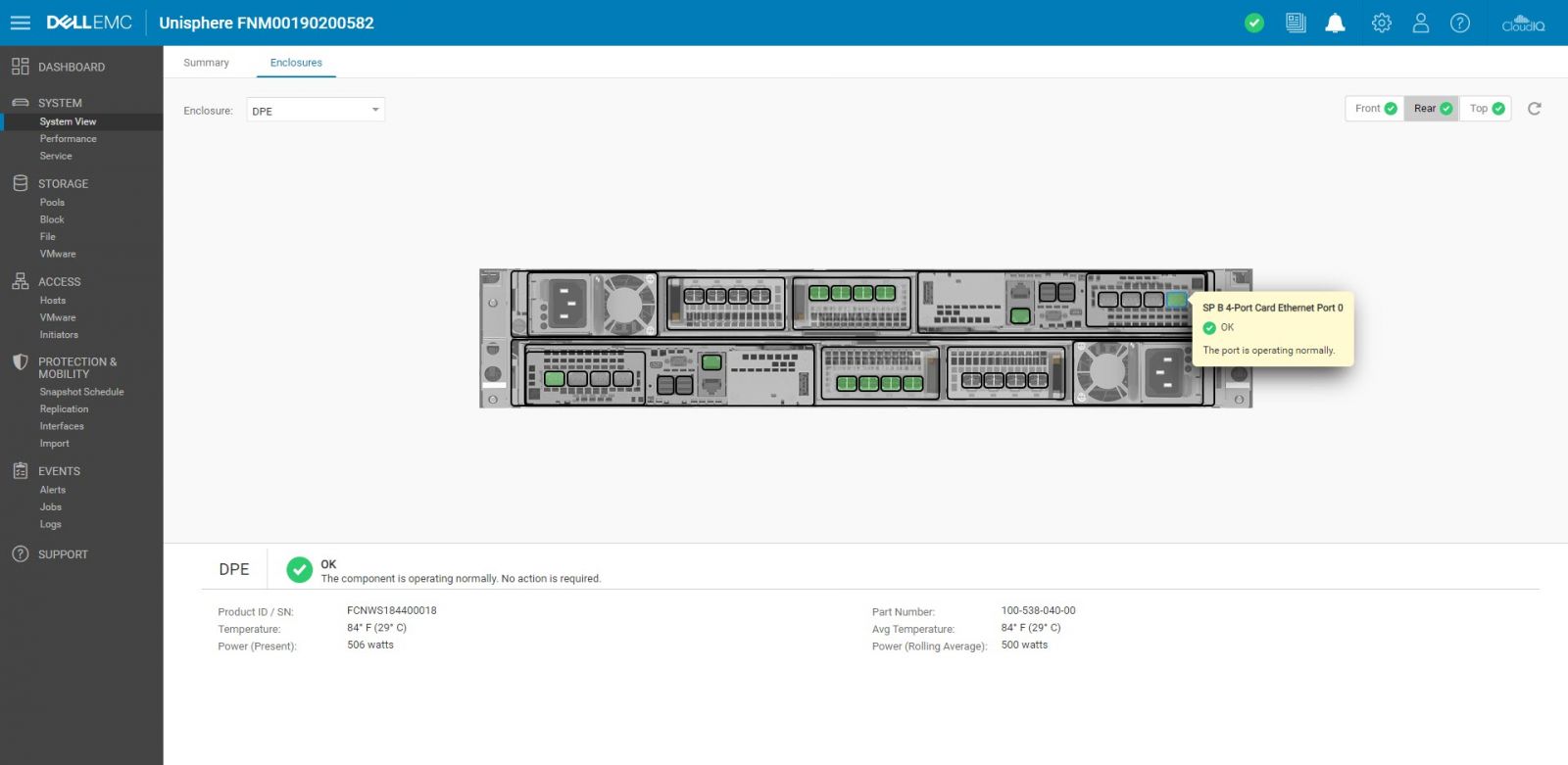The image size is (1568, 765).
Task: Switch to Front enclosure view
Action: (x=1375, y=109)
